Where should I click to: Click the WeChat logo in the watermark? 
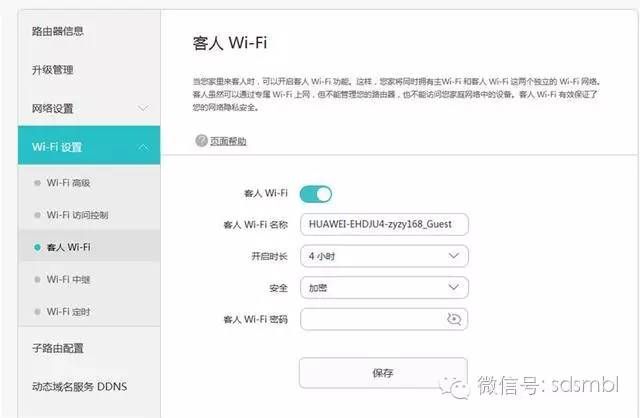[x=454, y=387]
